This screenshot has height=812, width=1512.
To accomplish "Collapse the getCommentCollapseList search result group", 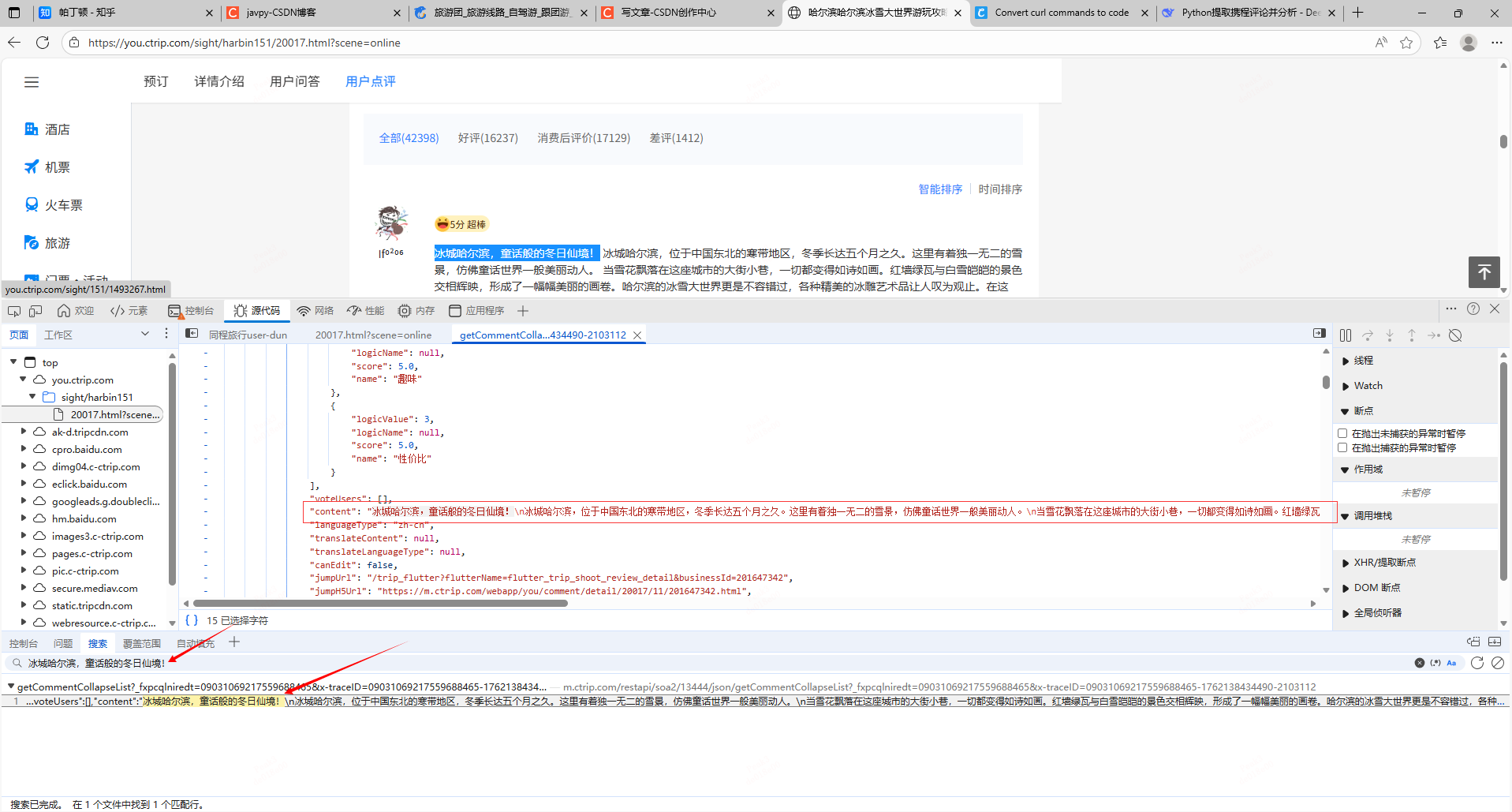I will pyautogui.click(x=11, y=687).
